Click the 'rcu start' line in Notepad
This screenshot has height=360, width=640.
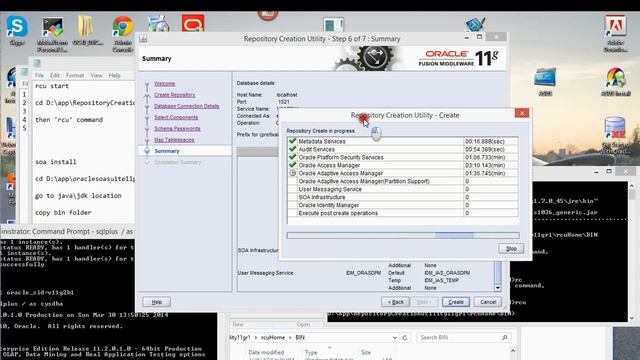(52, 86)
